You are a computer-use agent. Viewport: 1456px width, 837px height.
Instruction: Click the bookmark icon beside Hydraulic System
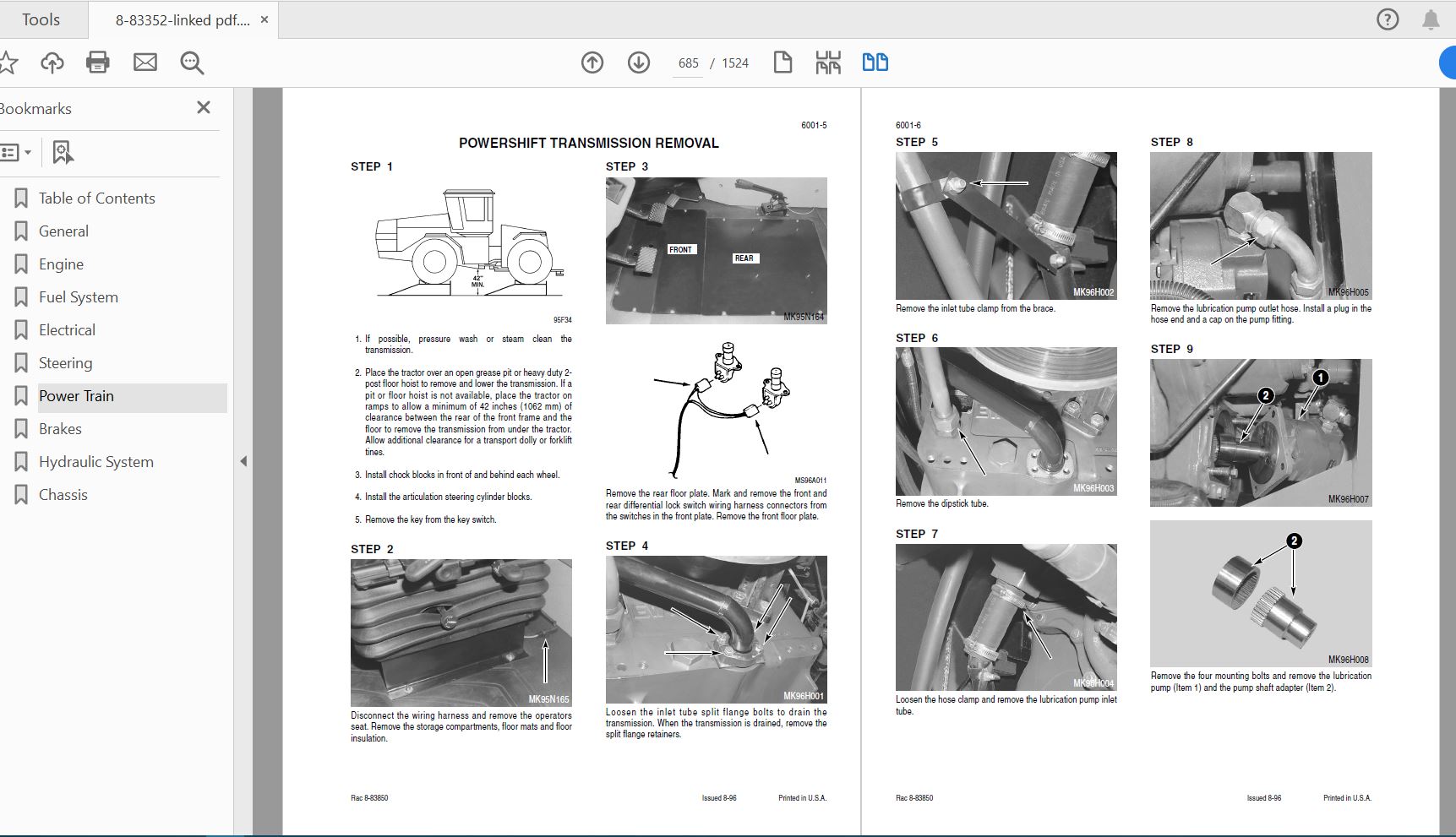coord(21,462)
